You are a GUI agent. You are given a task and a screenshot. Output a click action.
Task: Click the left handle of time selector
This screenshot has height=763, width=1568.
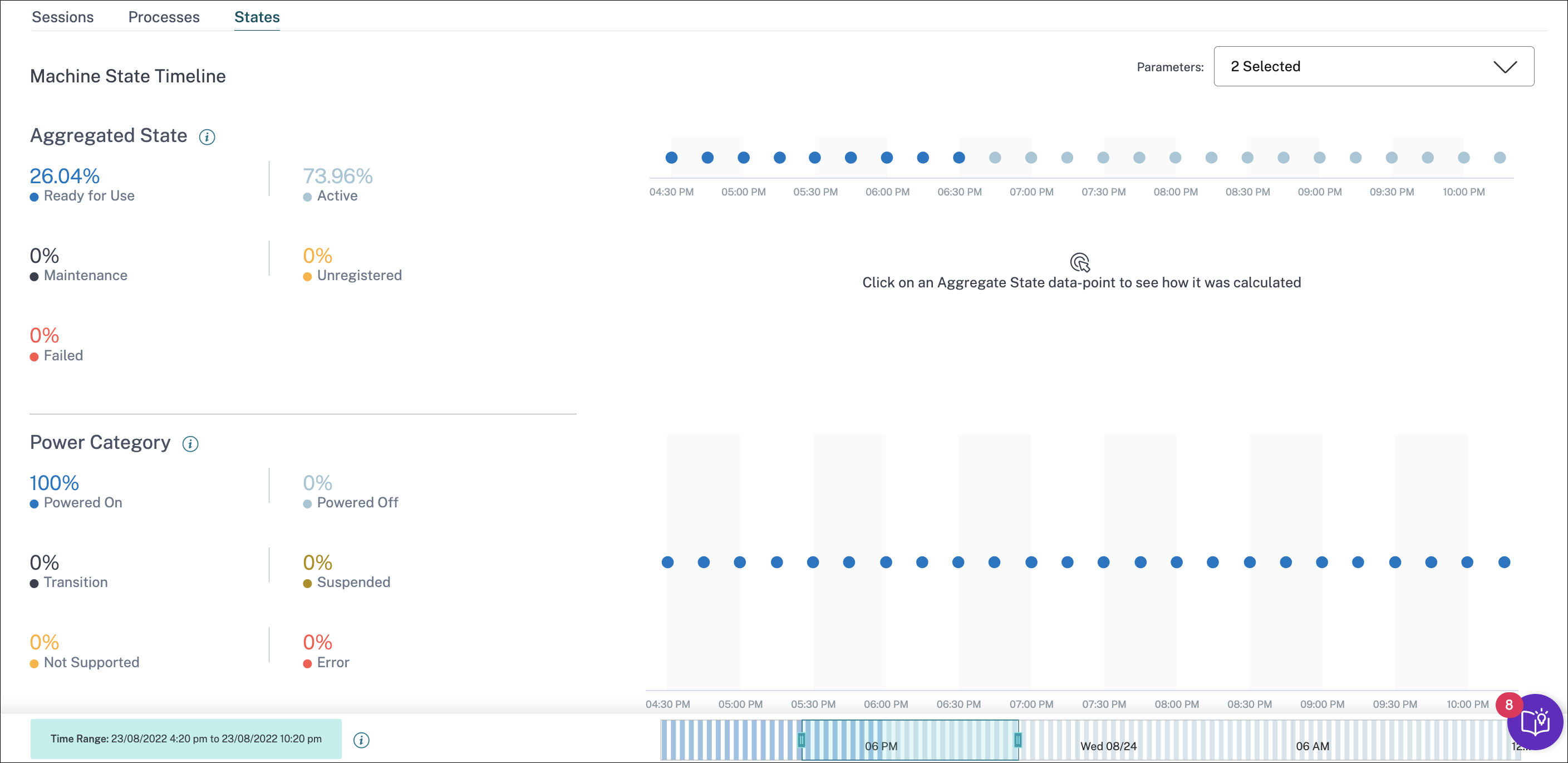(802, 740)
